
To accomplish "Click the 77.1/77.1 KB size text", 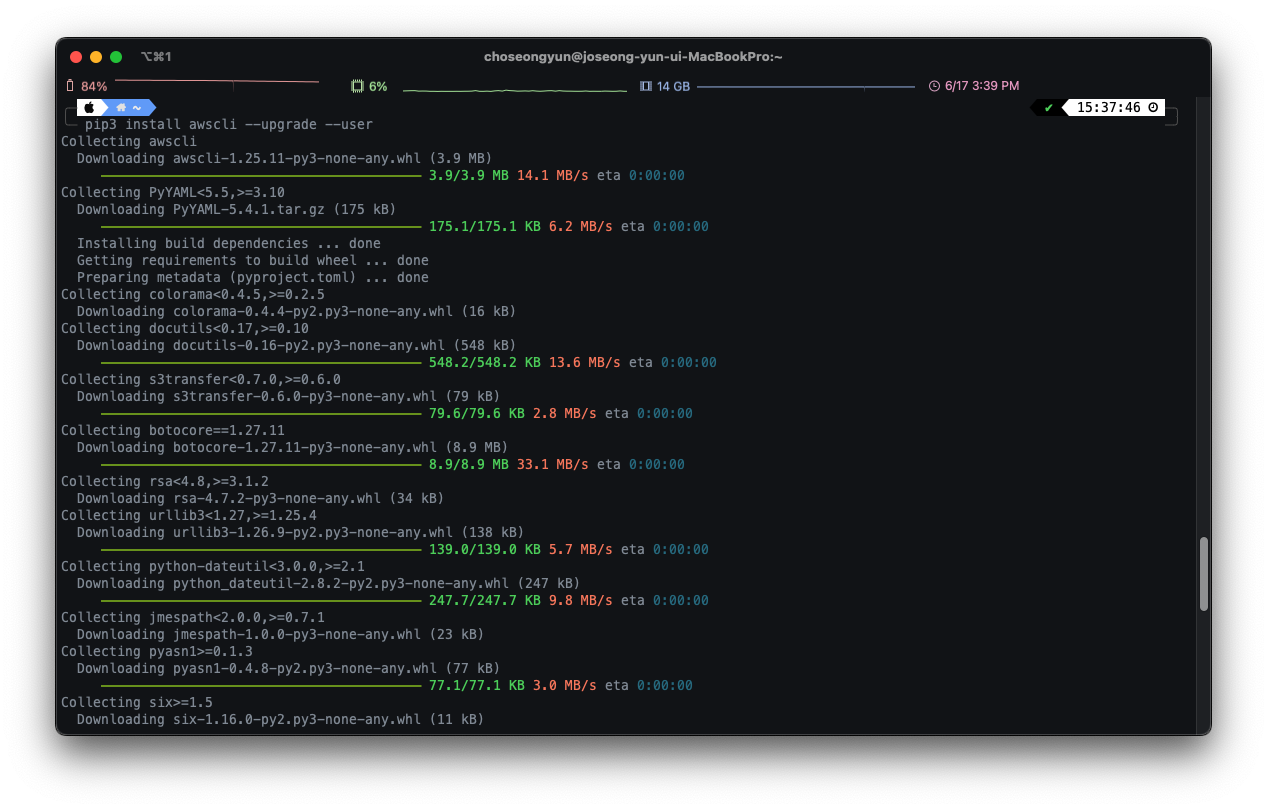I will click(476, 685).
